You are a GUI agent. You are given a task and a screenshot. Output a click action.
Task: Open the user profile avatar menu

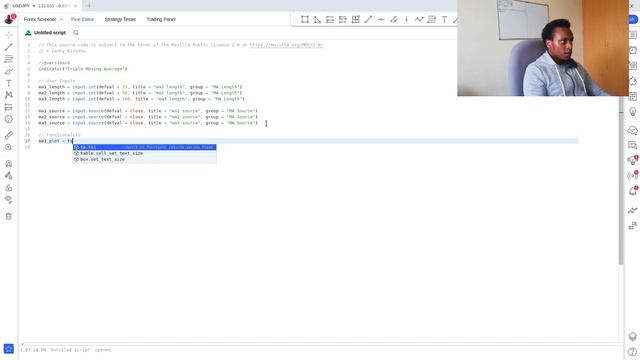[x=9, y=19]
